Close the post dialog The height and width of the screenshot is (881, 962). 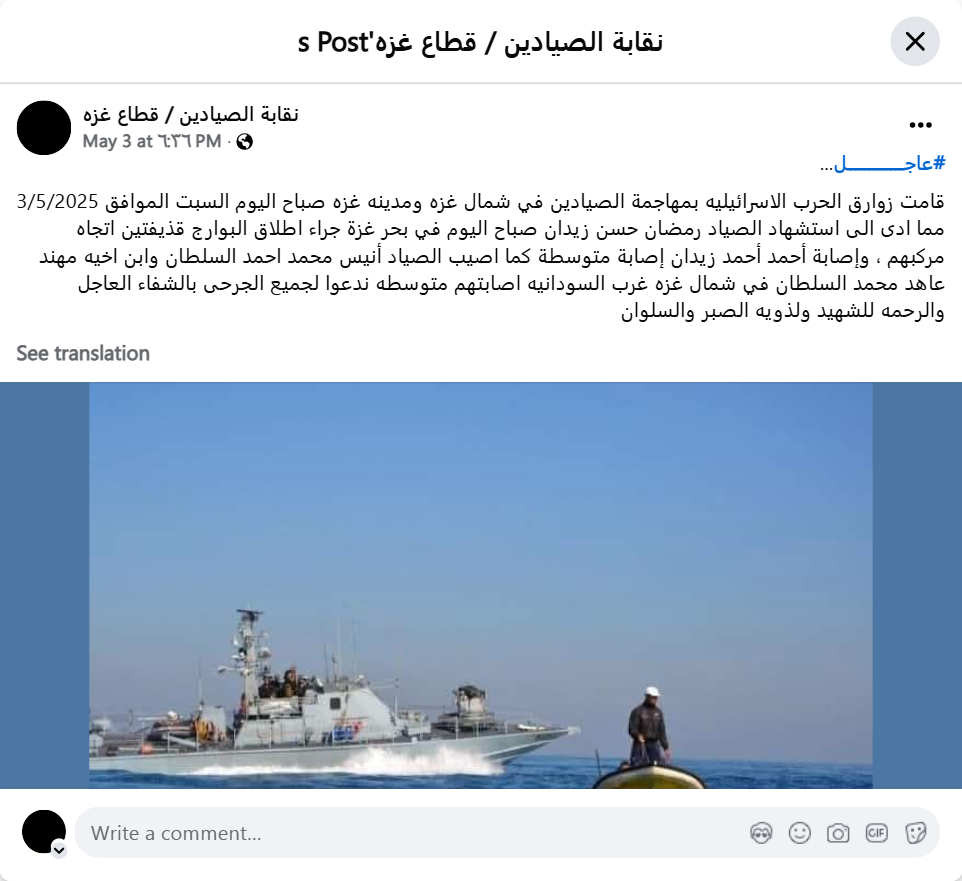coord(915,42)
